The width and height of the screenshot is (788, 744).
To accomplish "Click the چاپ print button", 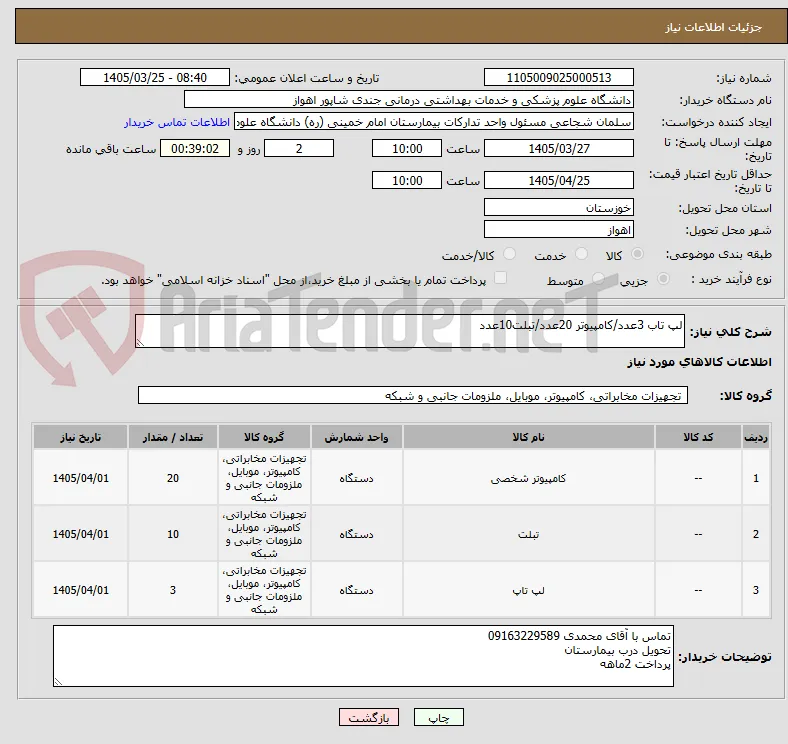I will [439, 717].
